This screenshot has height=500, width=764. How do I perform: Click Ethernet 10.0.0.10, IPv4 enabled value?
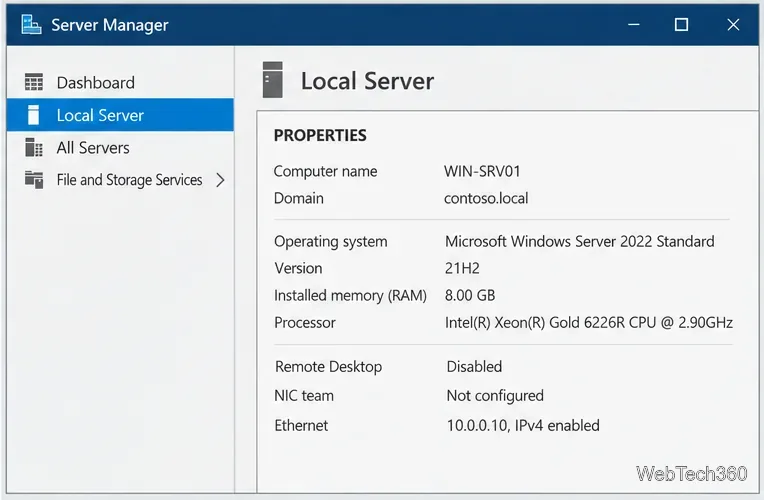[523, 425]
